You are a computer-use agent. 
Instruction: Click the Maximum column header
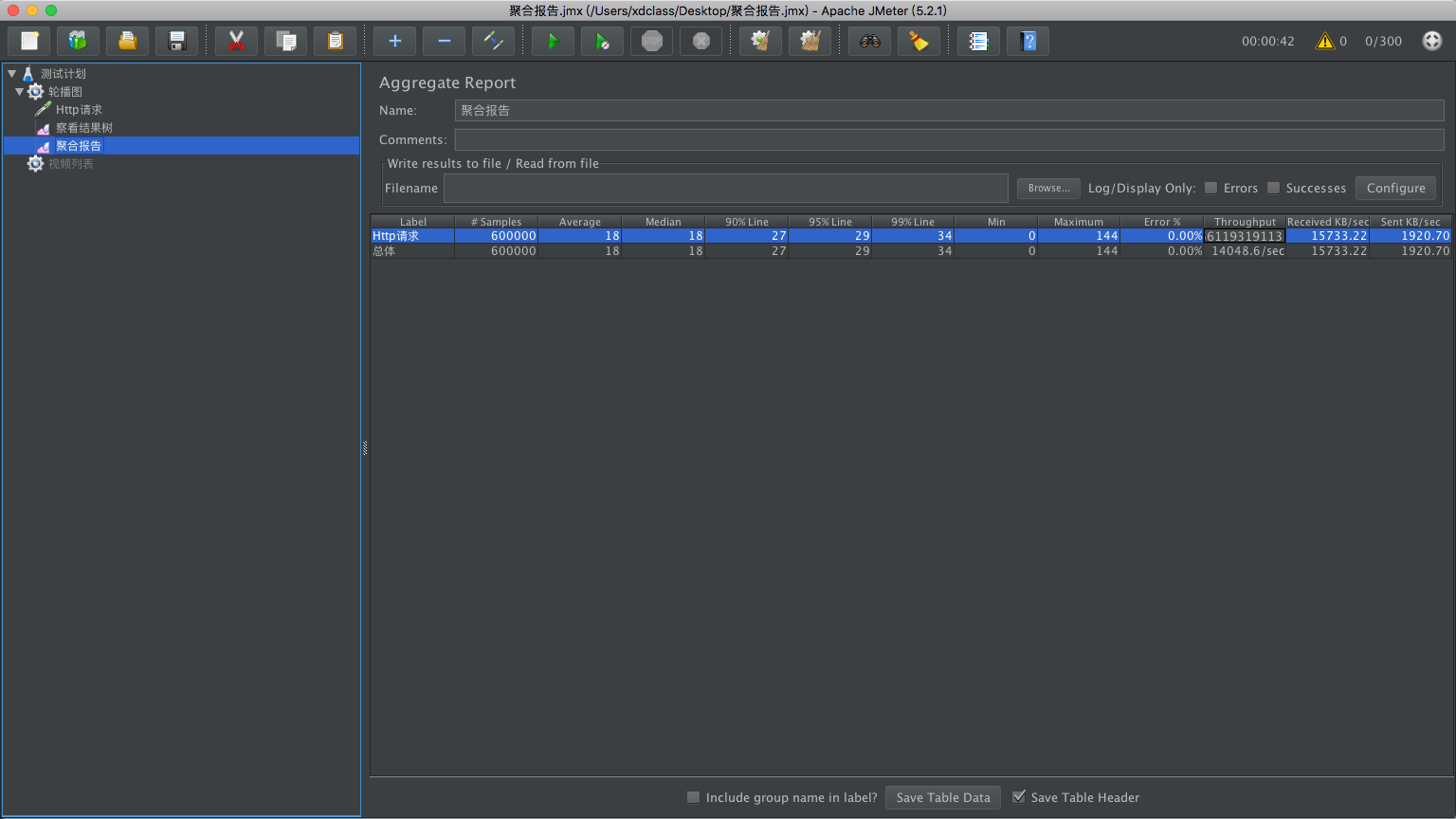click(1079, 222)
